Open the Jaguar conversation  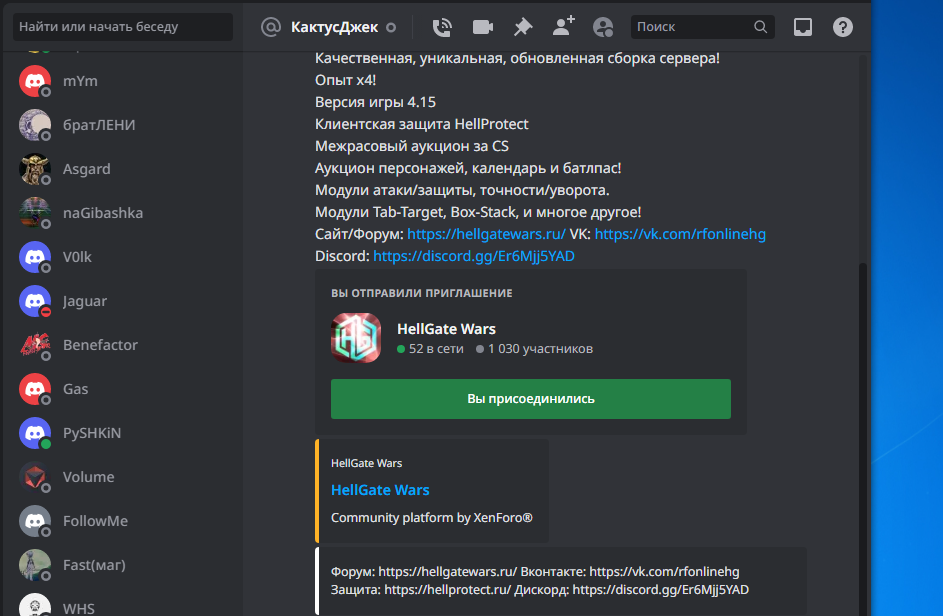(123, 301)
